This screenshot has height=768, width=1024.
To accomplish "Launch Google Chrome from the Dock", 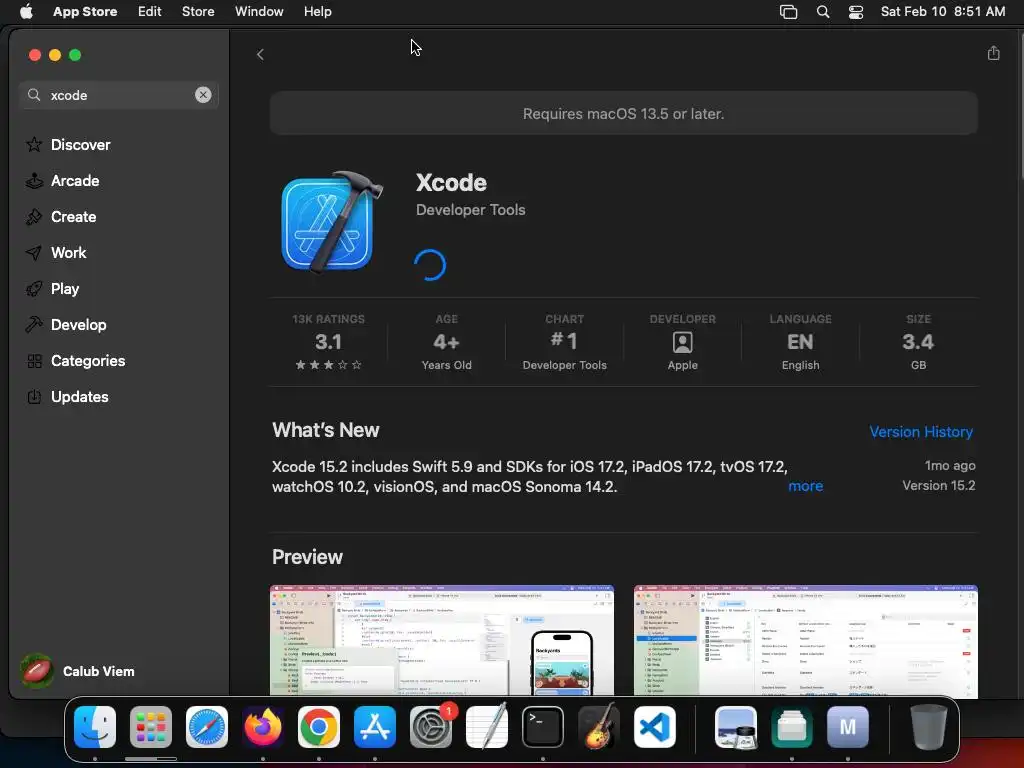I will pos(319,727).
